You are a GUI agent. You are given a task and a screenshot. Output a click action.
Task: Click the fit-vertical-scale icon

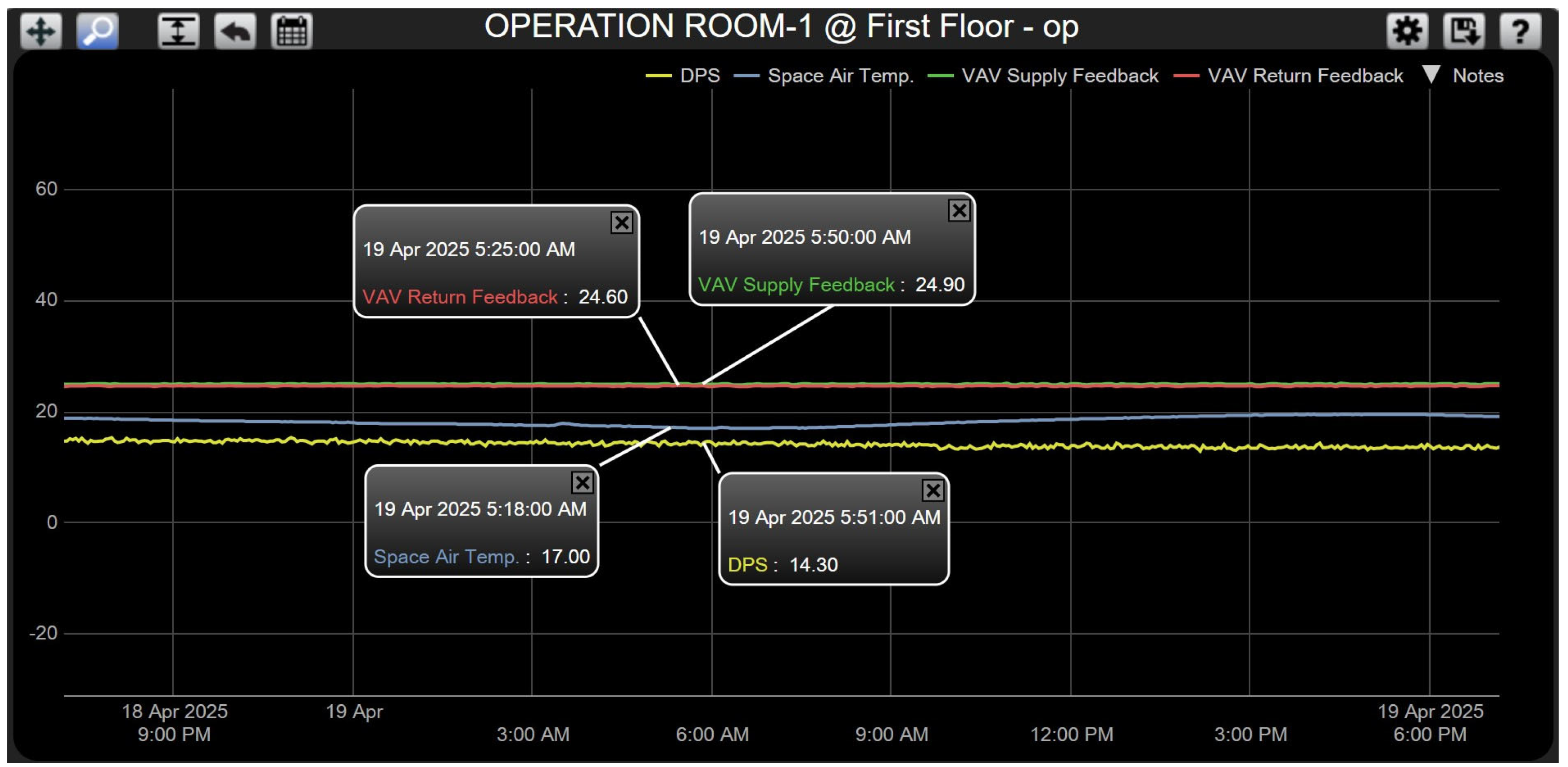(x=177, y=30)
